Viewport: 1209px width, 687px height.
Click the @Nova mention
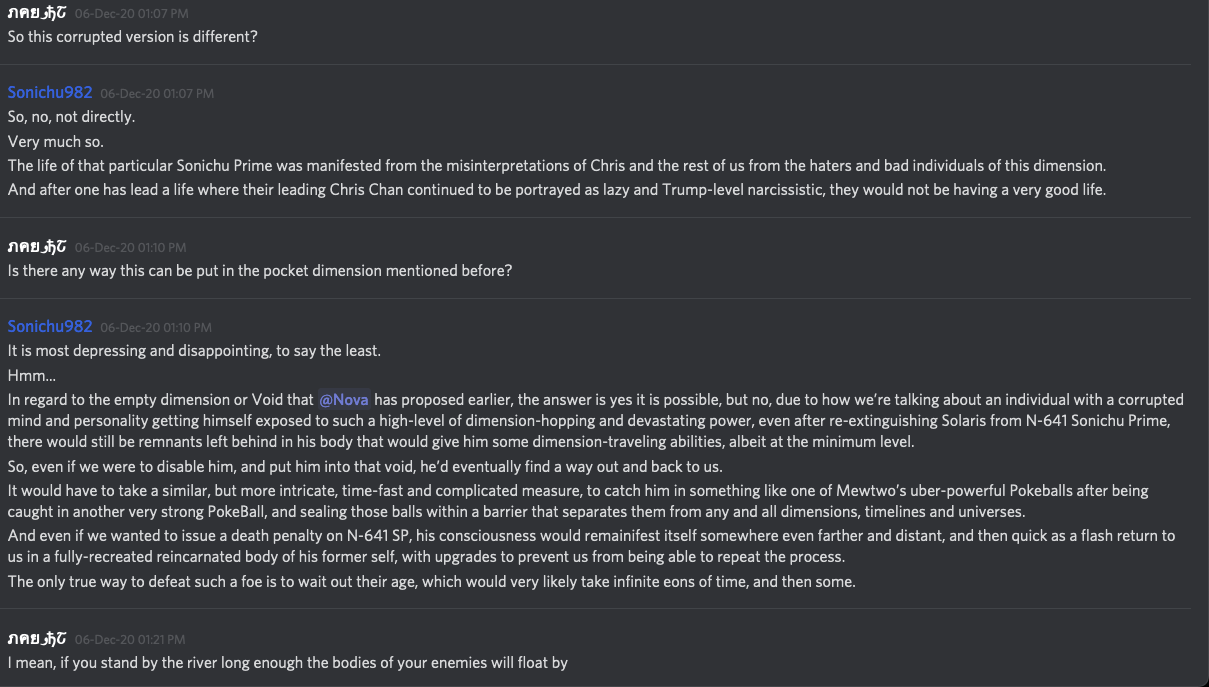click(344, 399)
